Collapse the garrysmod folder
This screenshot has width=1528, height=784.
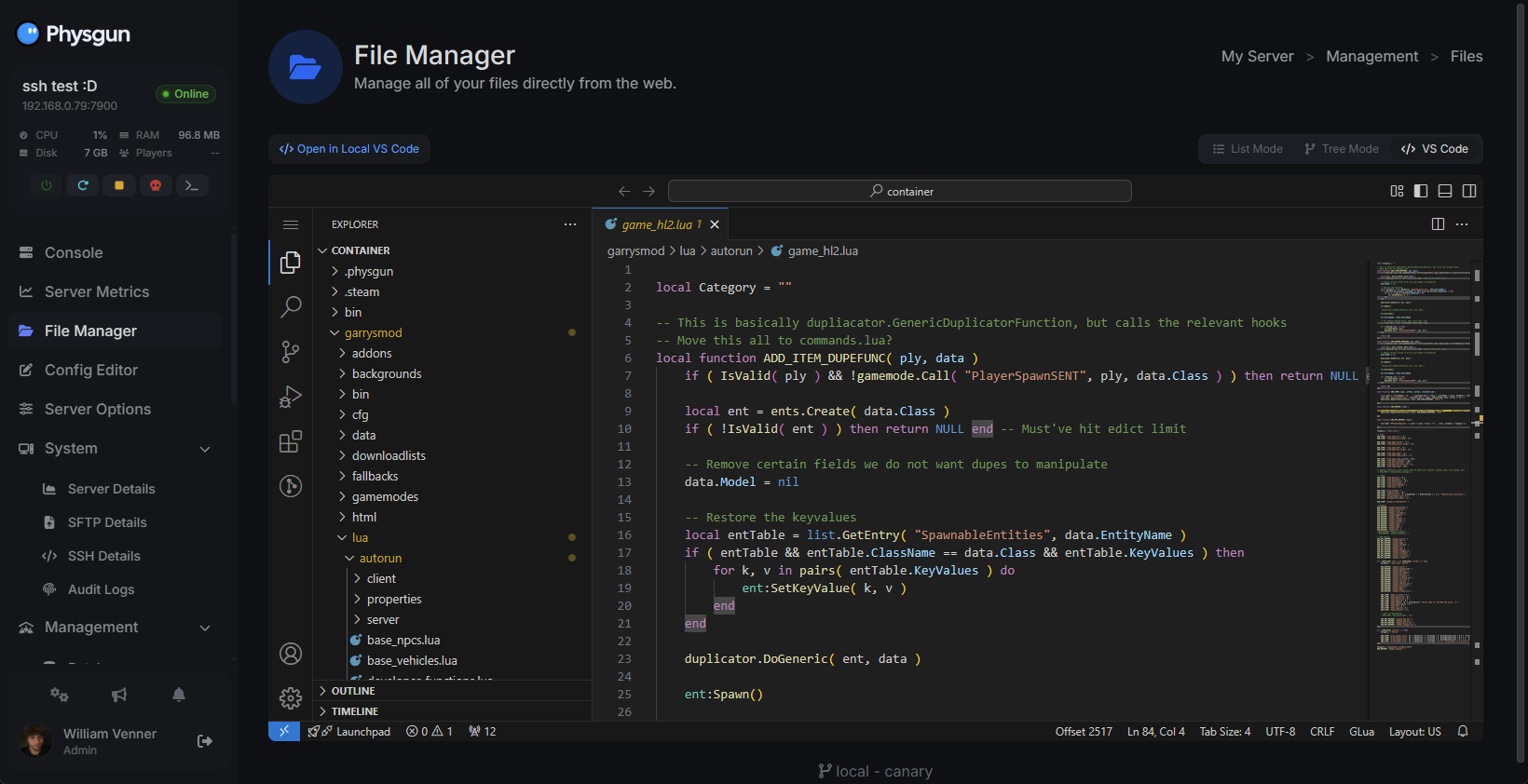coord(453,332)
